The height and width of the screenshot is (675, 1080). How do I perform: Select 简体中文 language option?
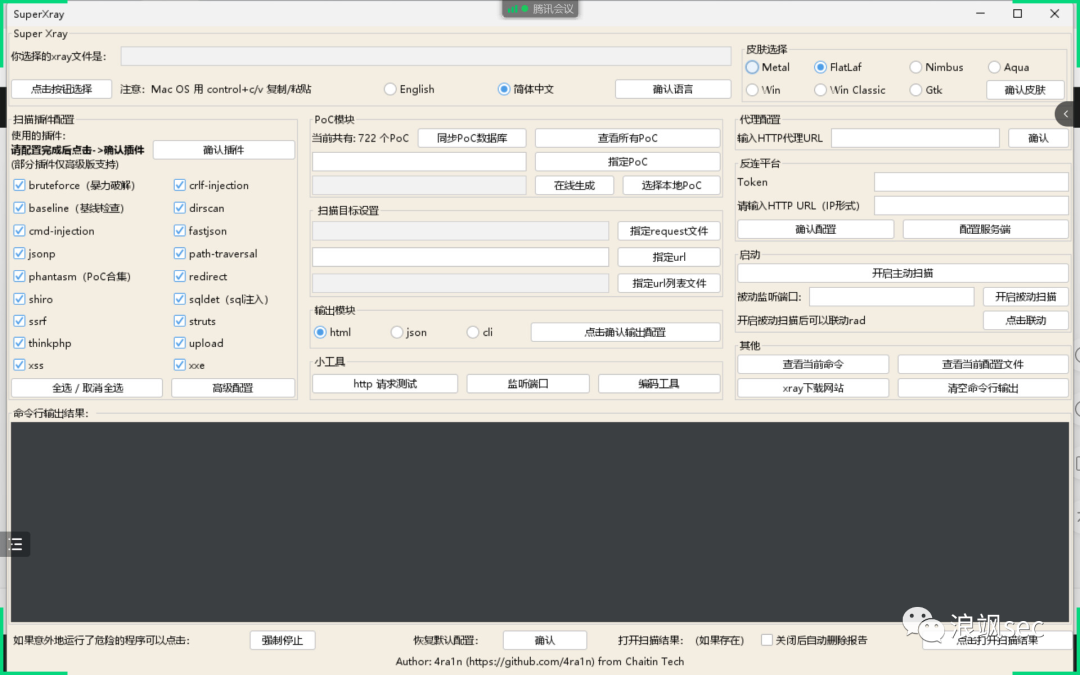pyautogui.click(x=504, y=89)
